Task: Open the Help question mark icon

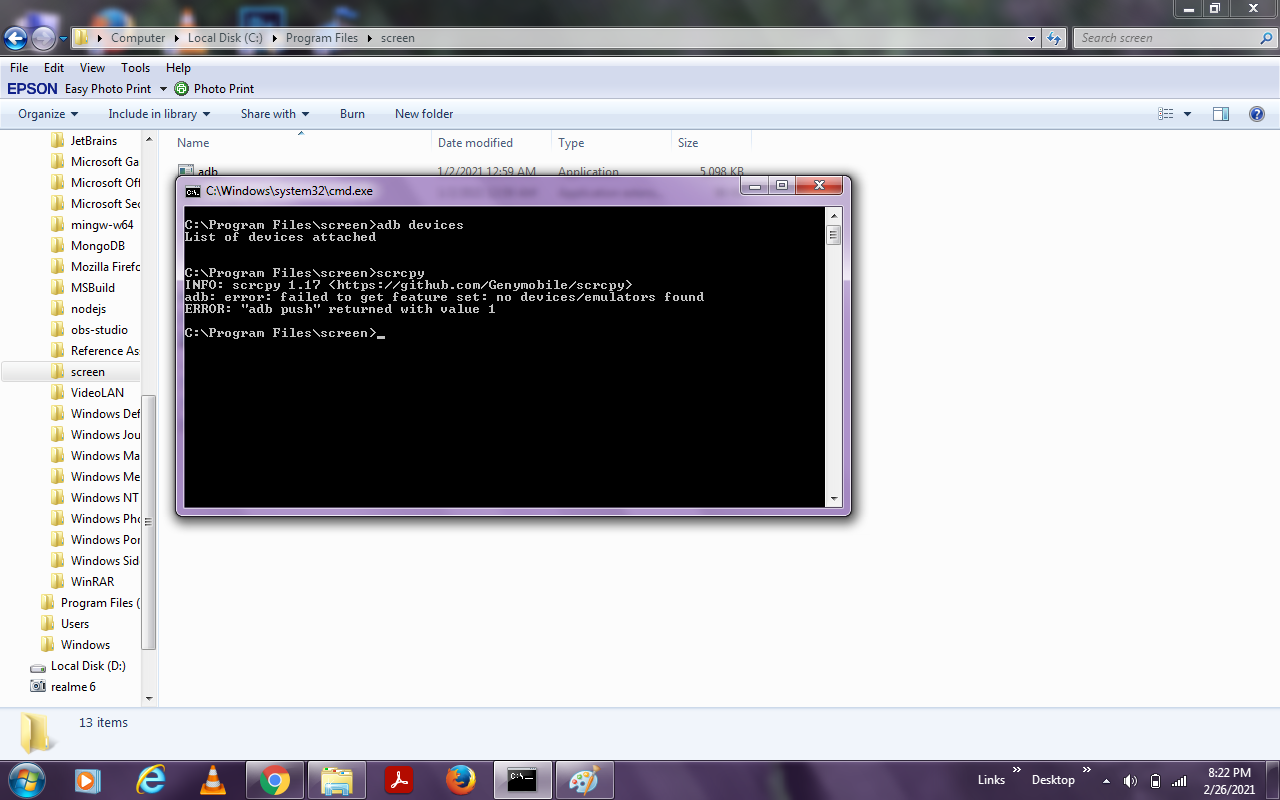Action: [1256, 113]
